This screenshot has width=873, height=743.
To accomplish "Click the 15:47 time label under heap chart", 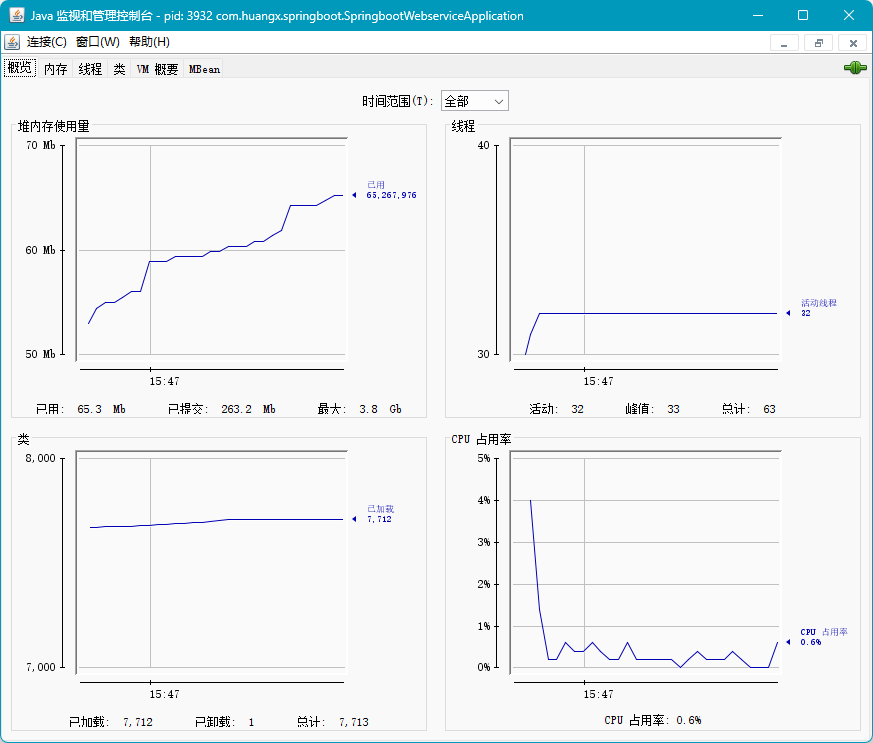I will [164, 381].
